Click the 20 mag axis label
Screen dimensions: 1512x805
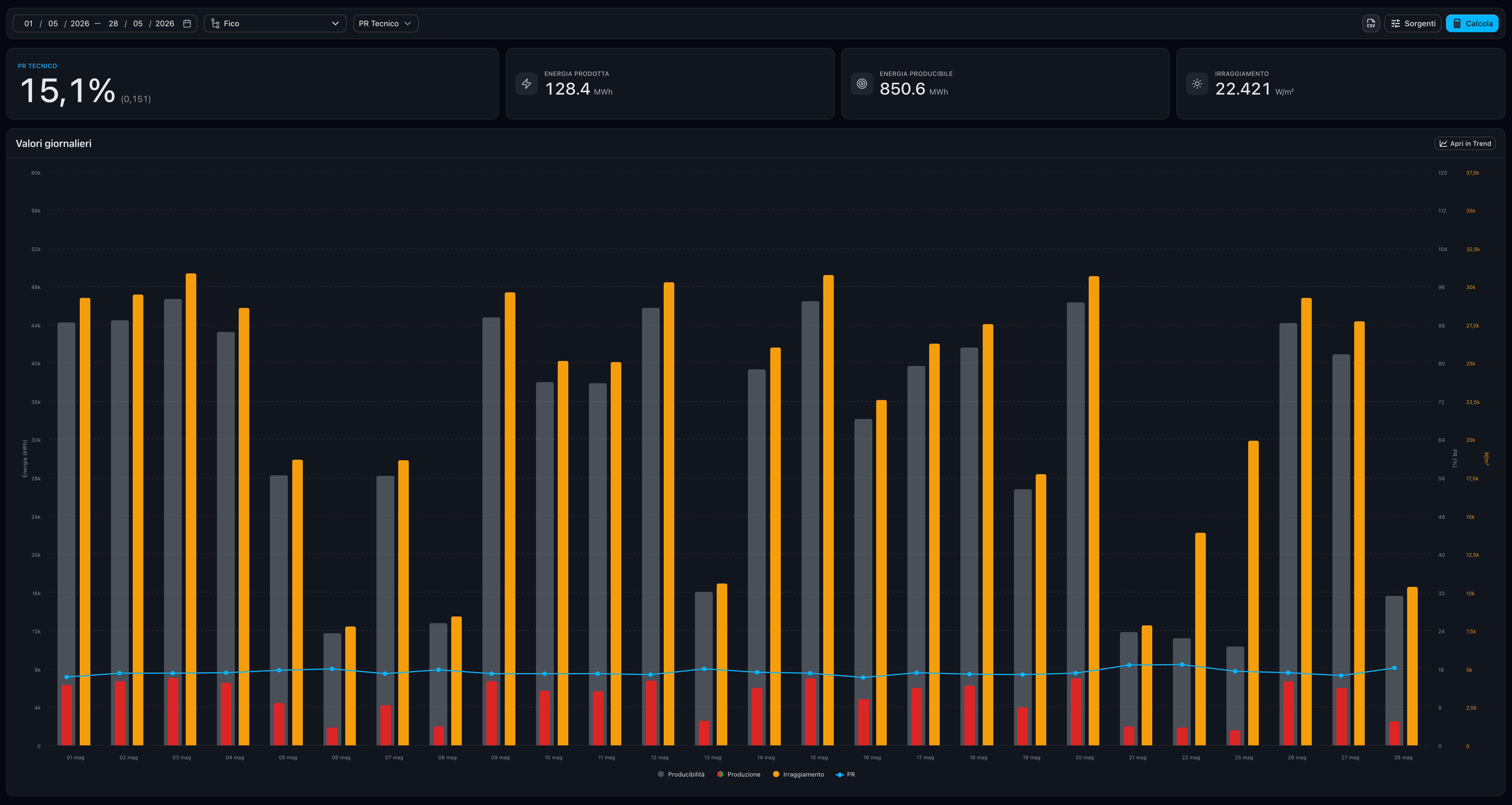point(1085,757)
